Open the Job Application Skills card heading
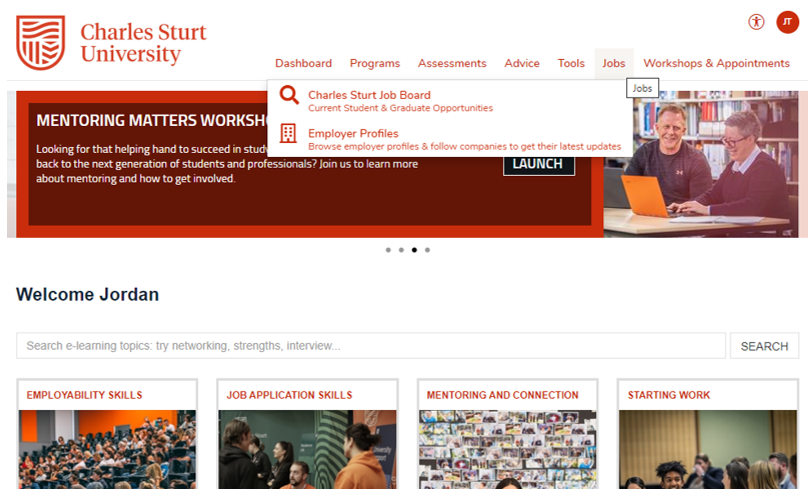This screenshot has height=498, width=809. point(289,395)
